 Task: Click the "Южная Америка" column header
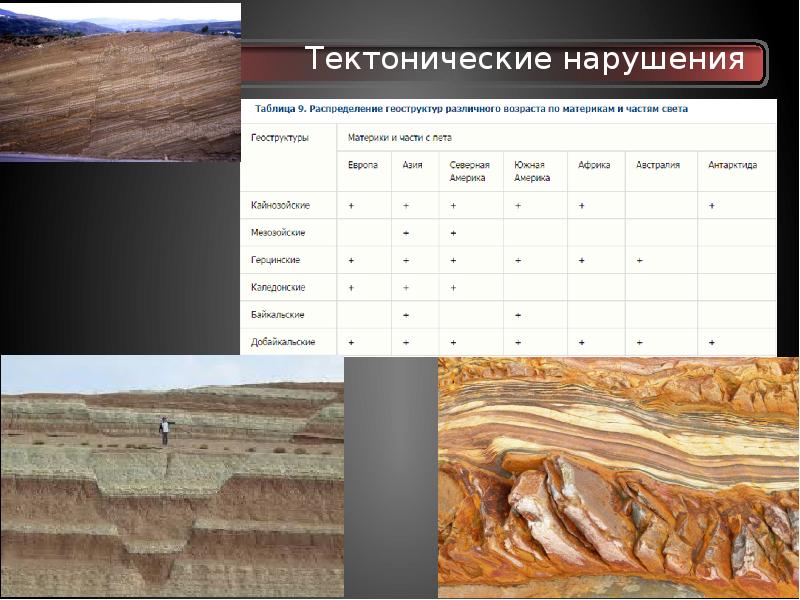tap(532, 171)
